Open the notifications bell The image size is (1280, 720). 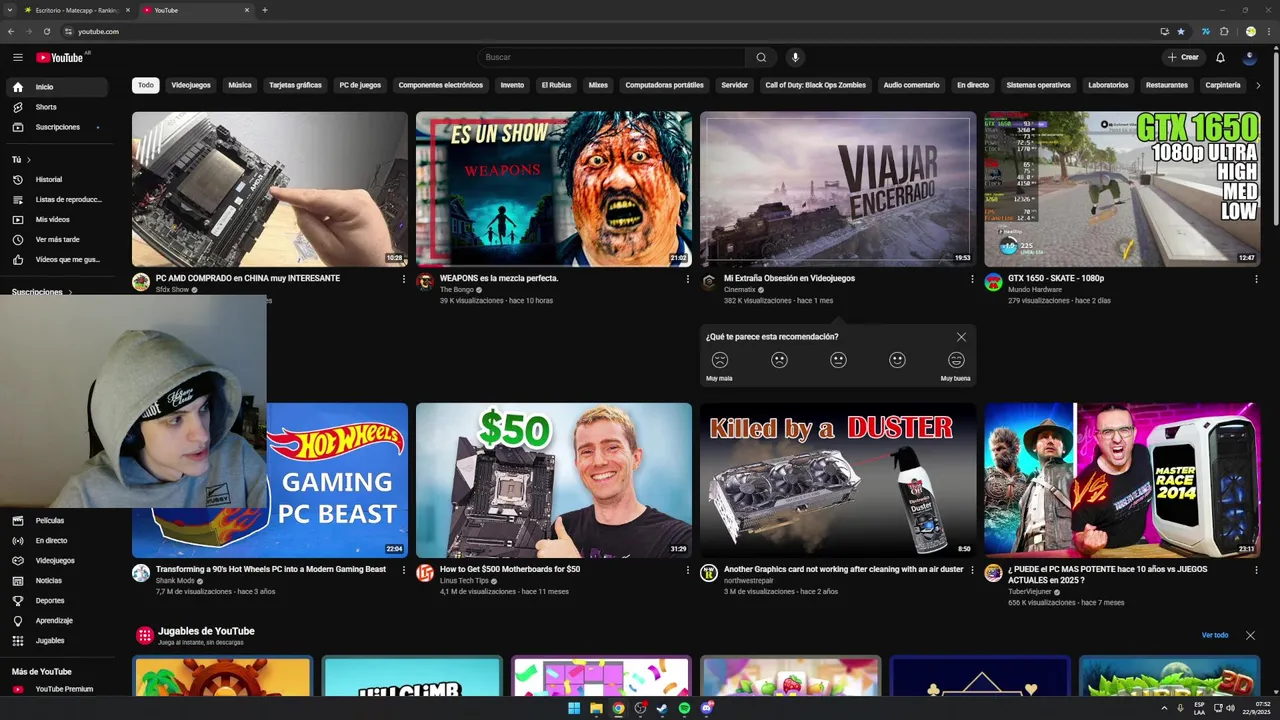(x=1220, y=57)
